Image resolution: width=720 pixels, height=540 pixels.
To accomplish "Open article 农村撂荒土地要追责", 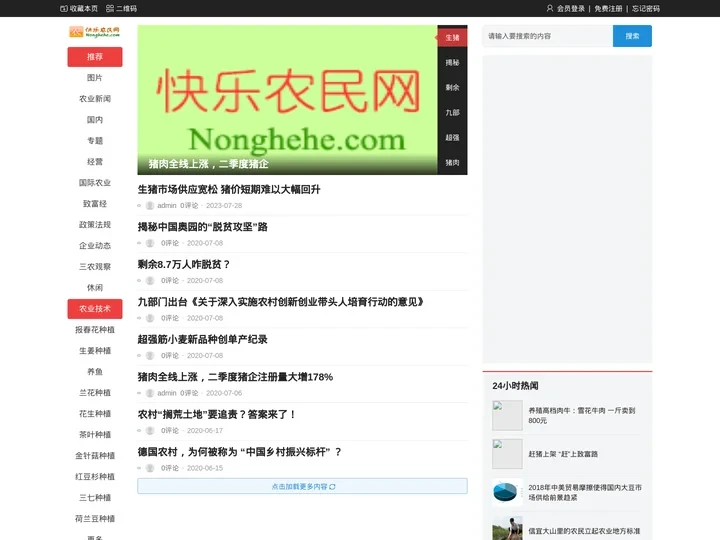I will 217,415.
